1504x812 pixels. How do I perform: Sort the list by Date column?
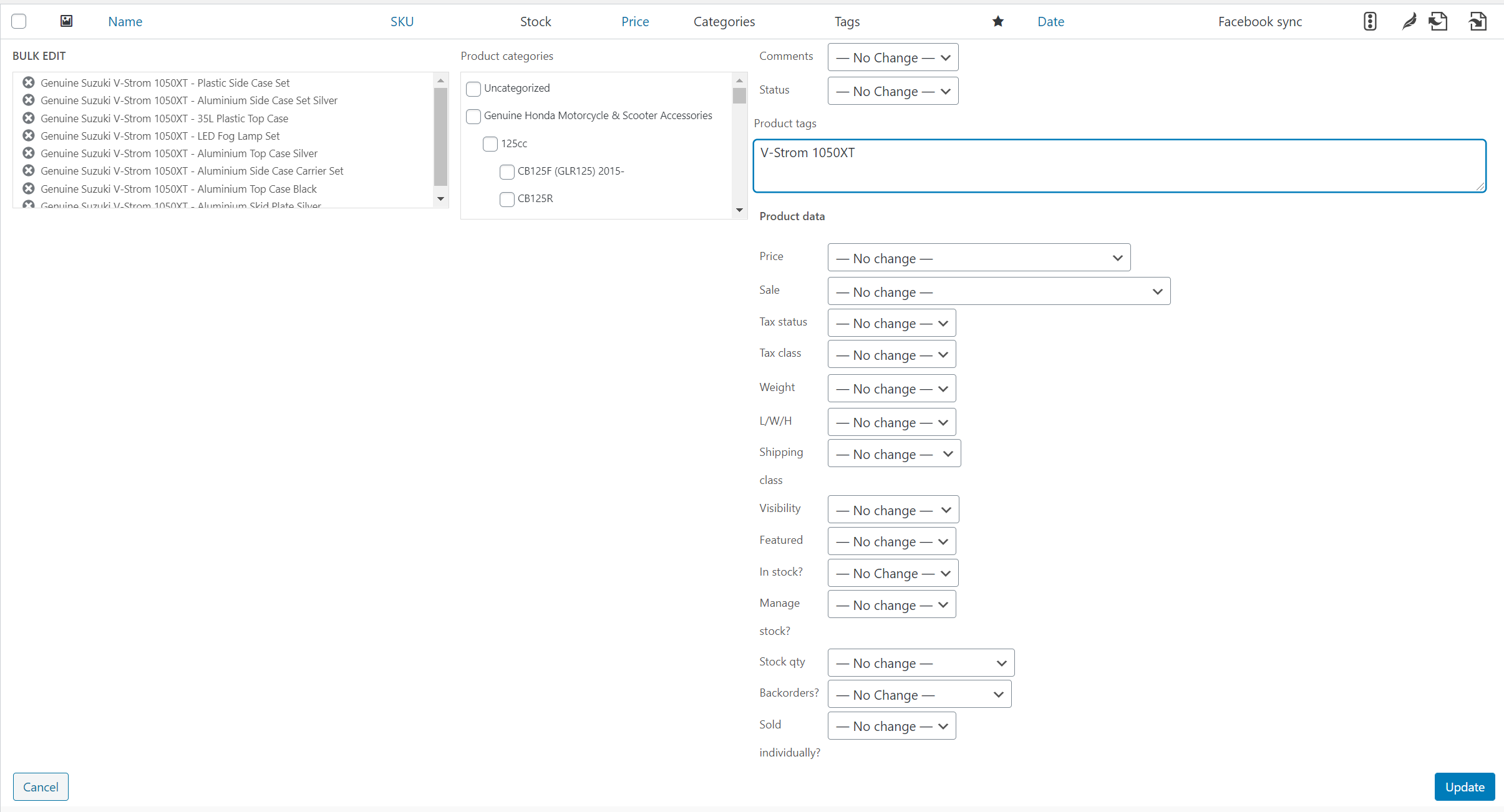[x=1050, y=22]
